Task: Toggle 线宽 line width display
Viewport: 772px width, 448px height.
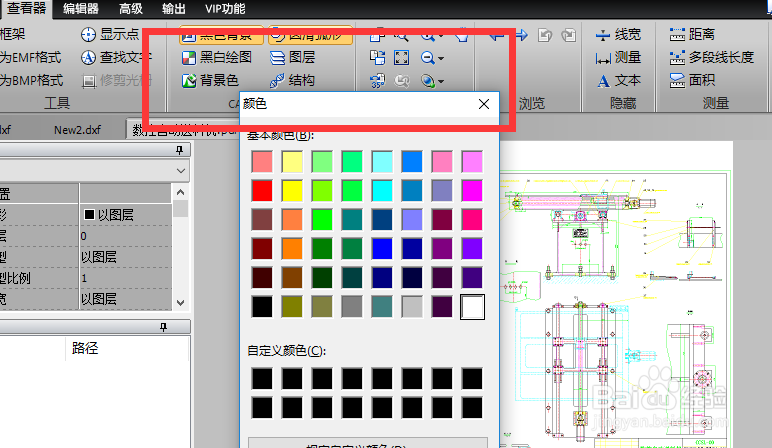Action: [x=618, y=34]
